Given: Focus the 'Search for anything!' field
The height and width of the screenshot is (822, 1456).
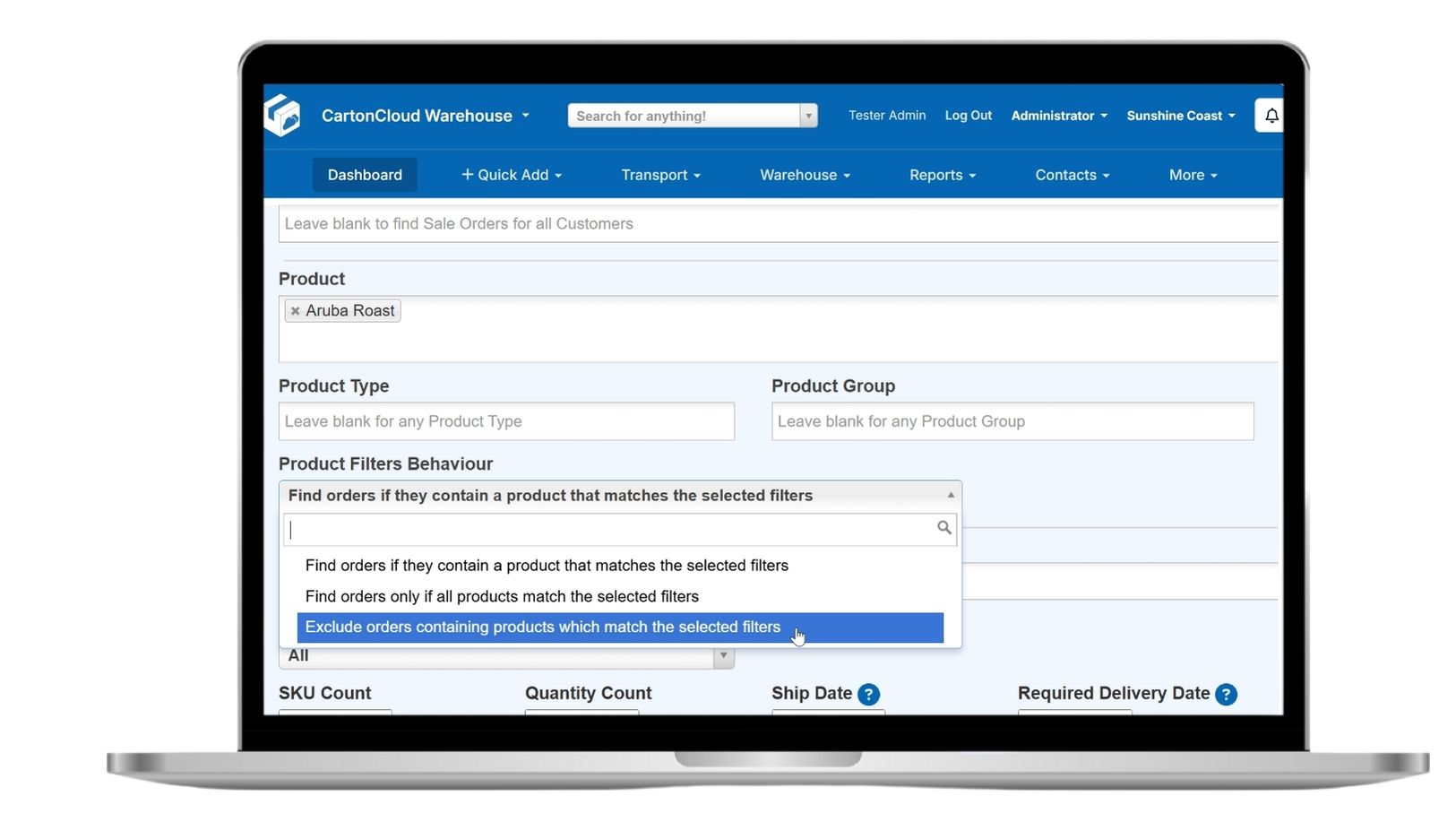Looking at the screenshot, I should coord(685,116).
